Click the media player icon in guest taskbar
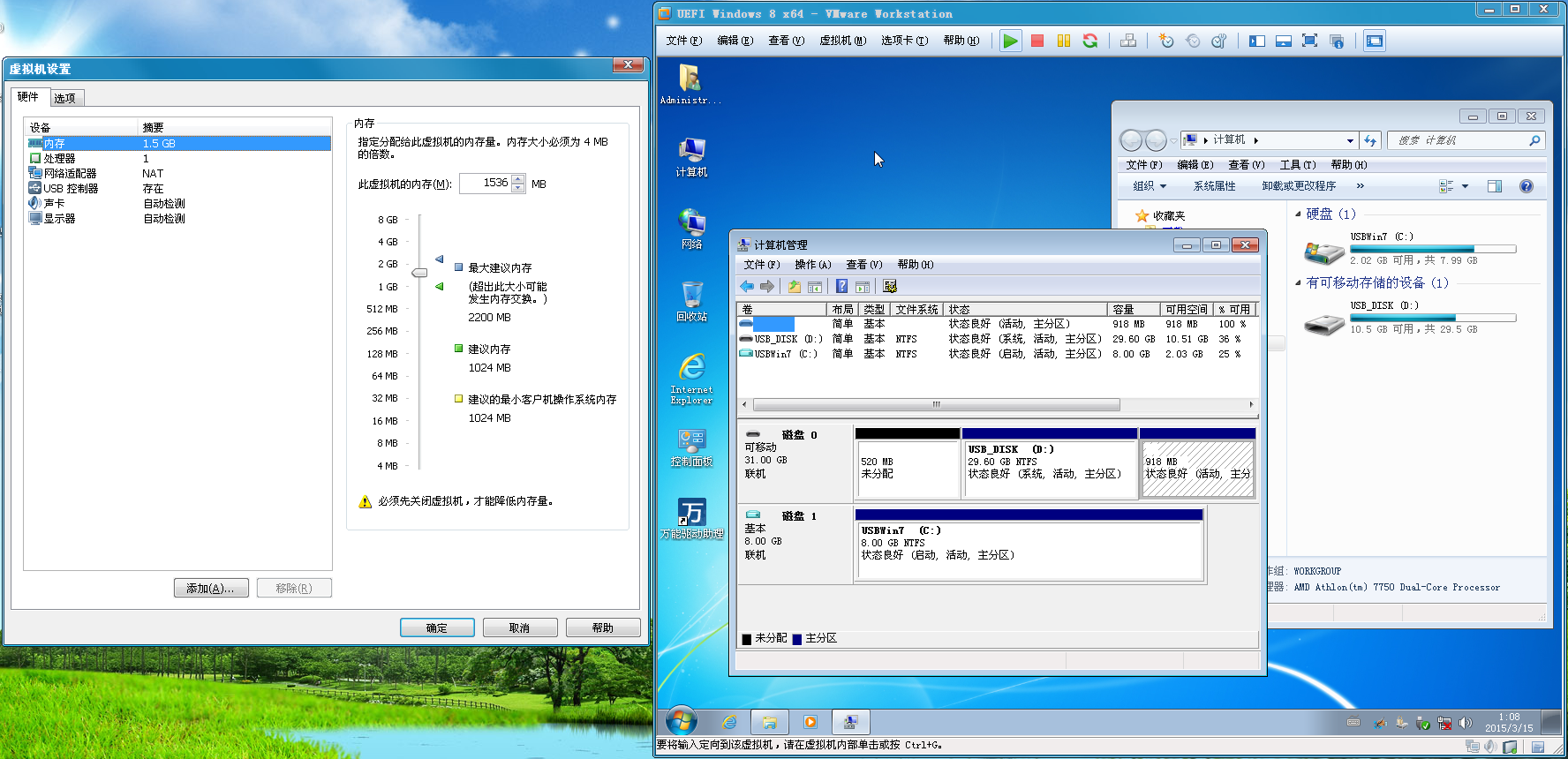 pos(810,722)
